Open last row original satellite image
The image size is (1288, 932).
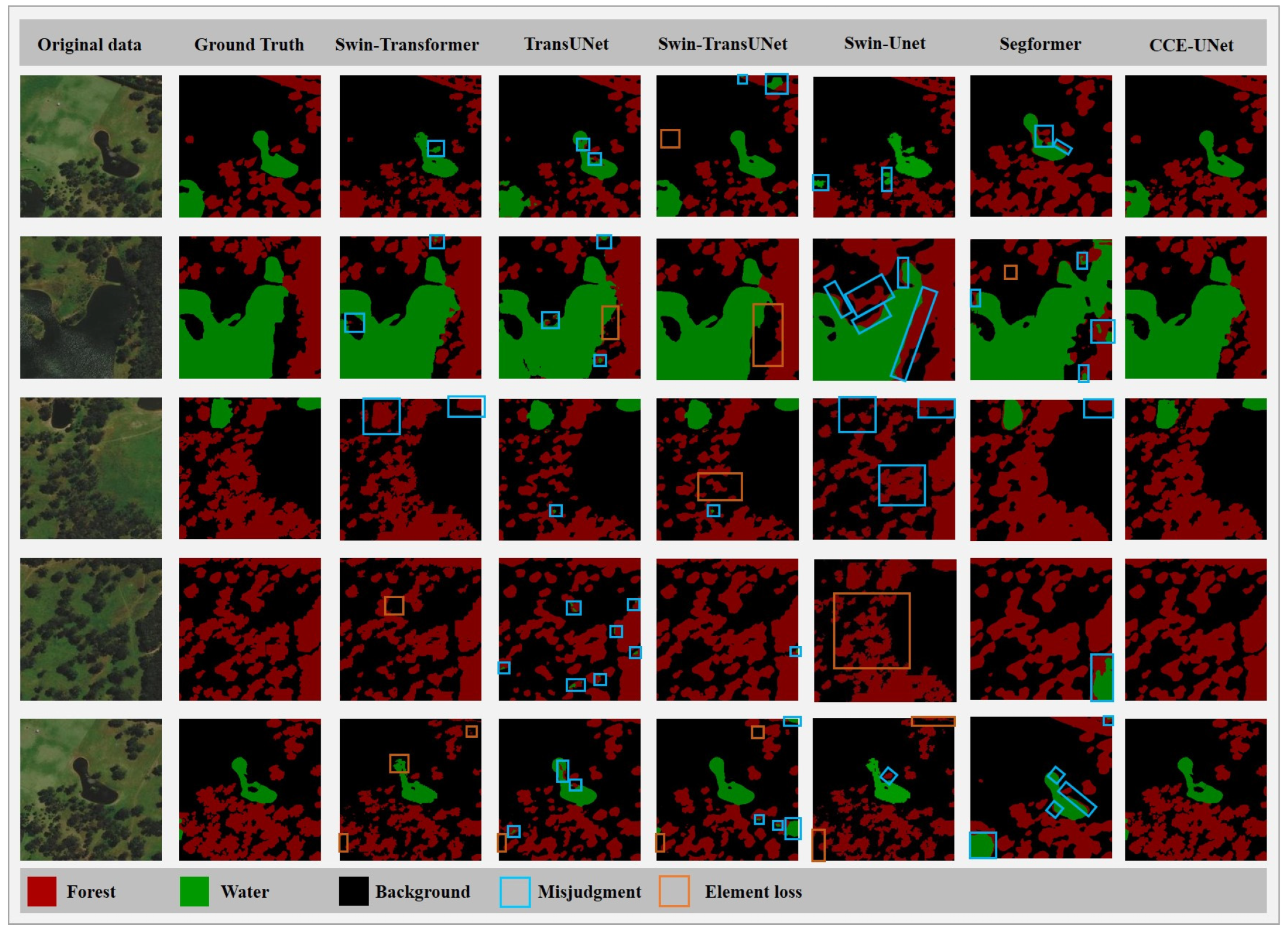(x=91, y=789)
